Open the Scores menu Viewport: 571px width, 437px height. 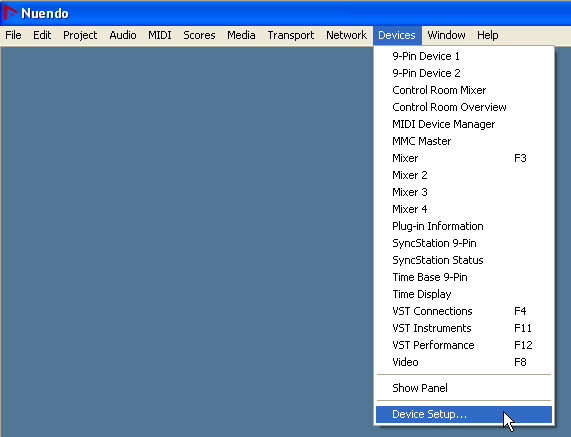click(199, 35)
